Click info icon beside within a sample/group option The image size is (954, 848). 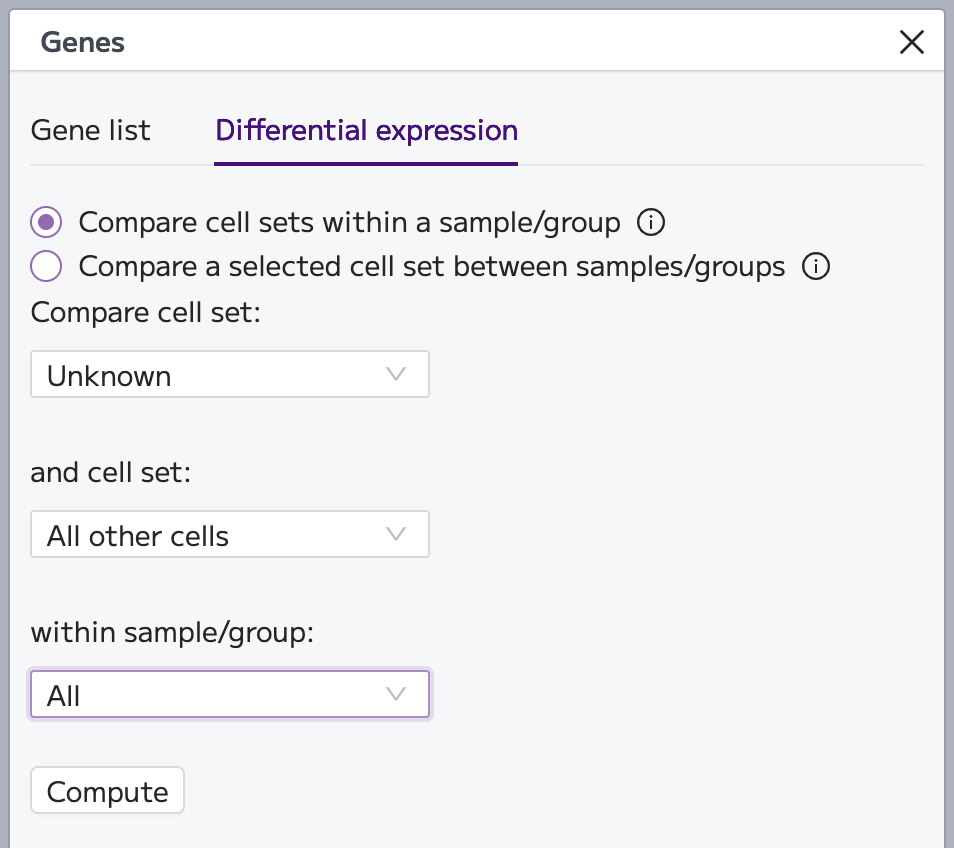tap(650, 222)
